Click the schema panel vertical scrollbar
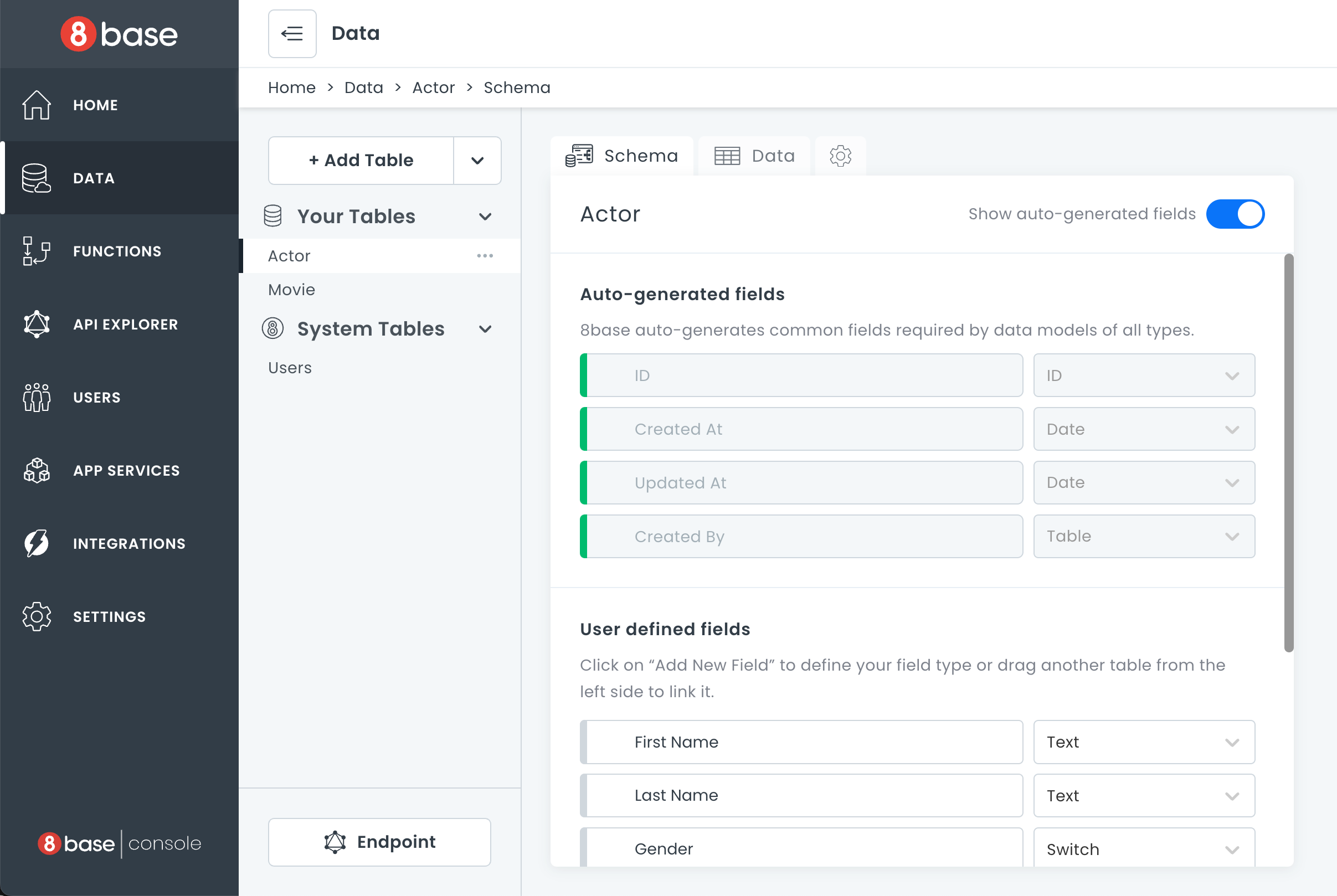 [1288, 452]
